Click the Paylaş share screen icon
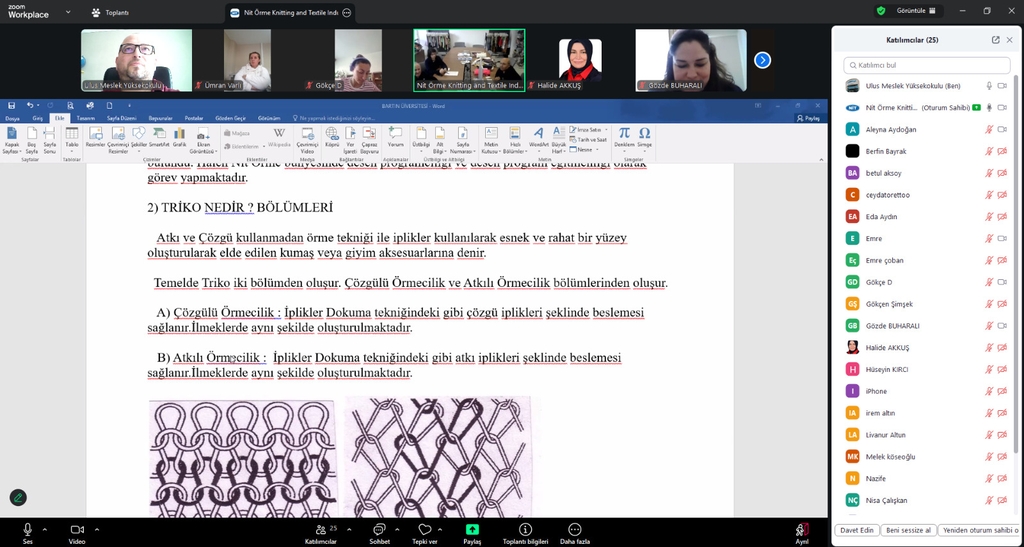 pos(472,529)
